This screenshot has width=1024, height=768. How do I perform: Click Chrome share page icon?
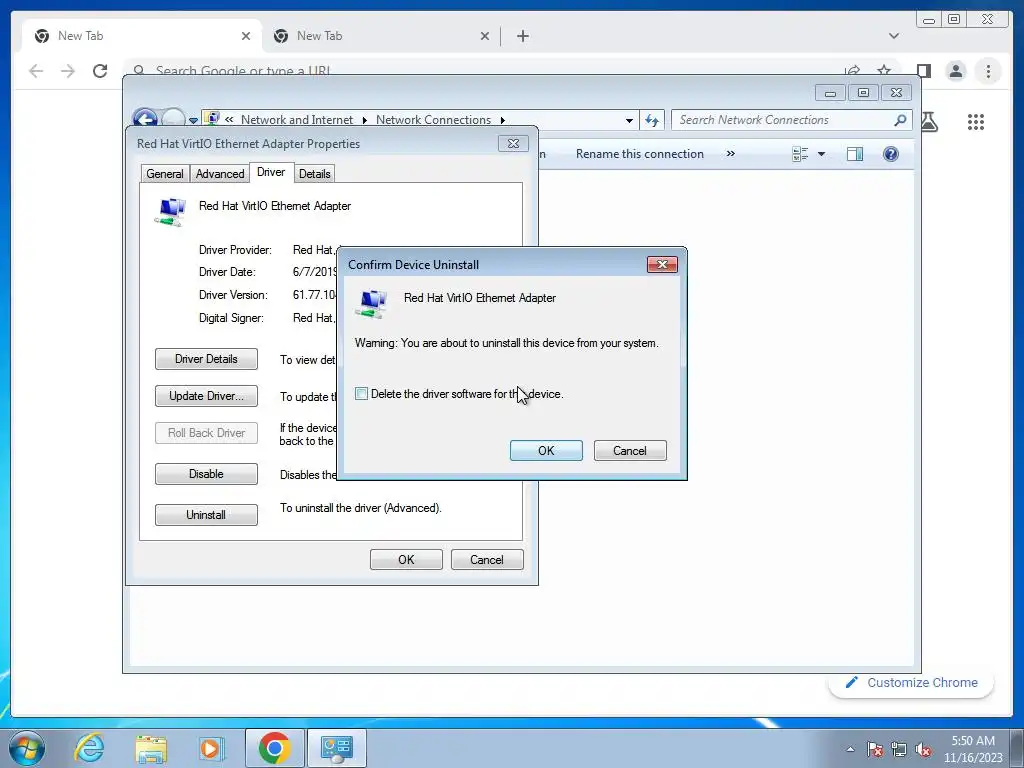(852, 71)
